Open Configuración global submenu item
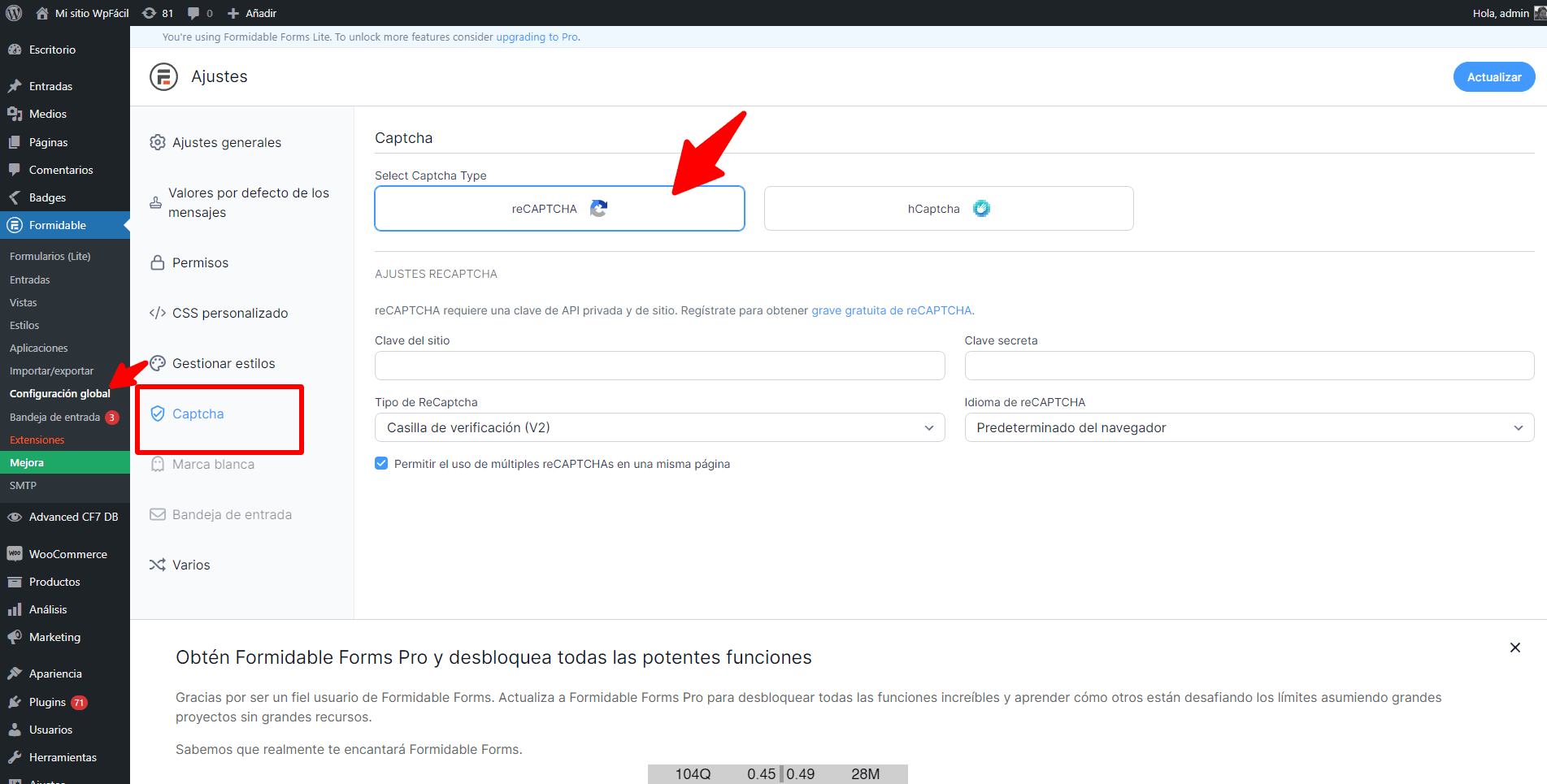 (60, 393)
